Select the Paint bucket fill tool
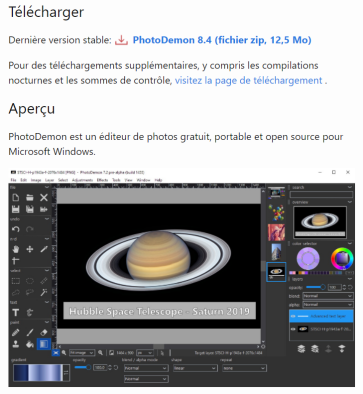 tap(30, 344)
